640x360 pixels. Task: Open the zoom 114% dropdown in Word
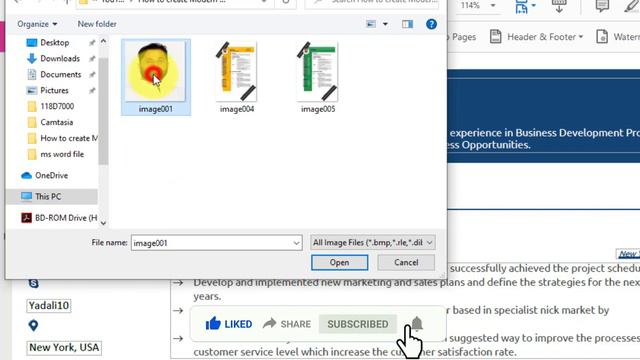pyautogui.click(x=493, y=6)
